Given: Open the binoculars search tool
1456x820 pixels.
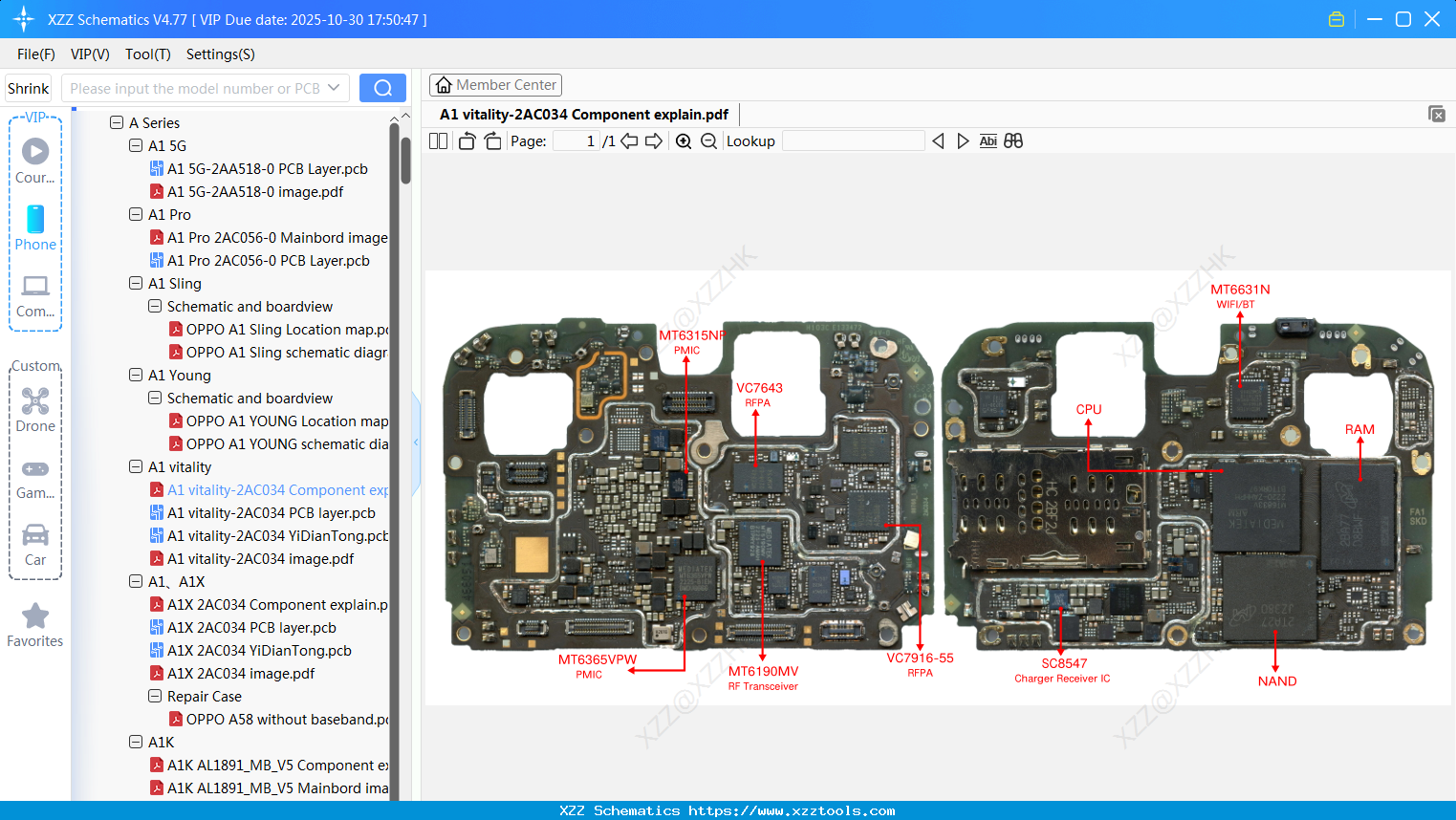Looking at the screenshot, I should coord(1013,140).
